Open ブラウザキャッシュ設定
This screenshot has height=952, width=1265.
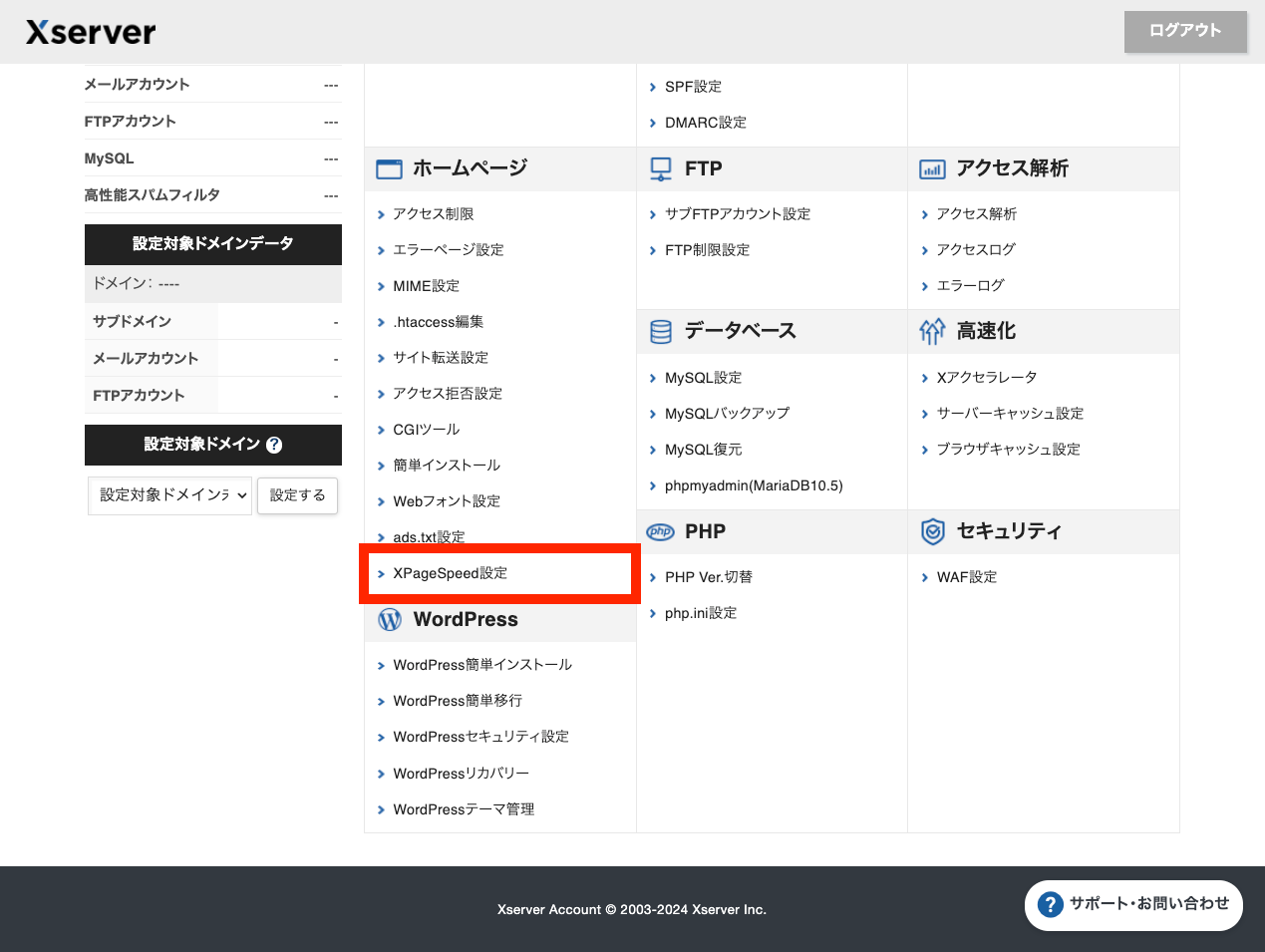(1009, 450)
